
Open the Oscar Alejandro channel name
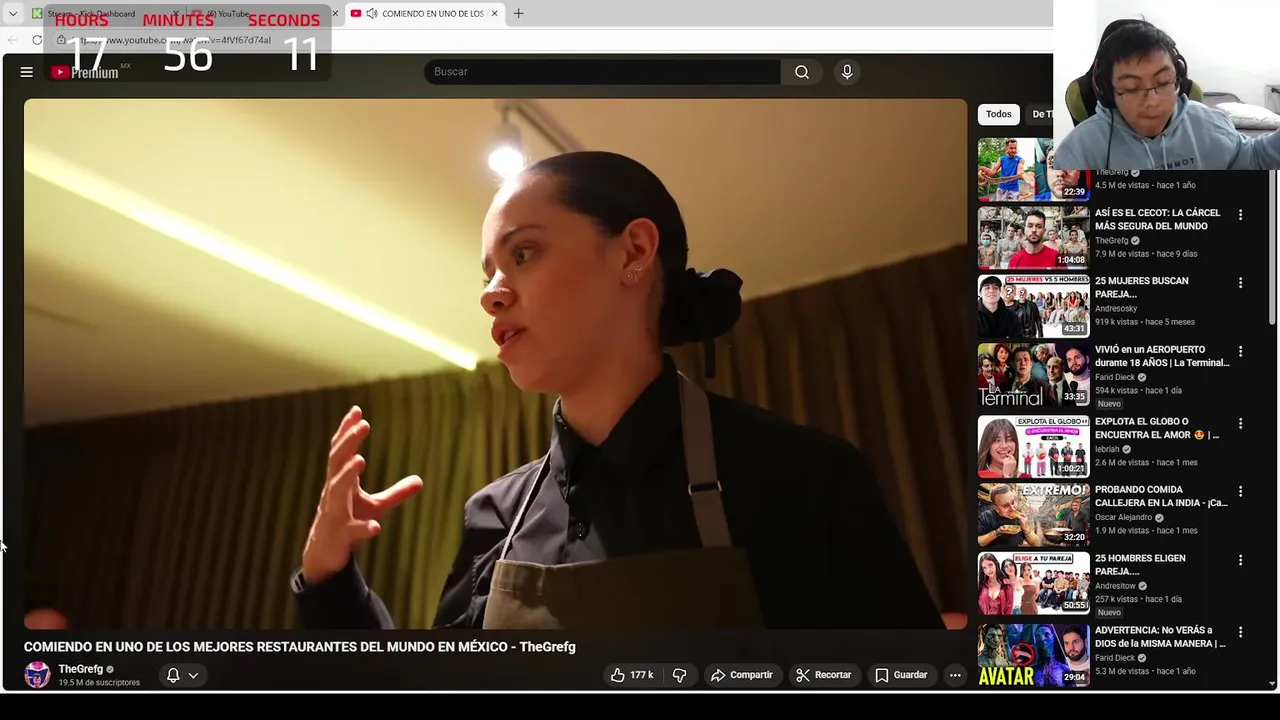tap(1123, 517)
